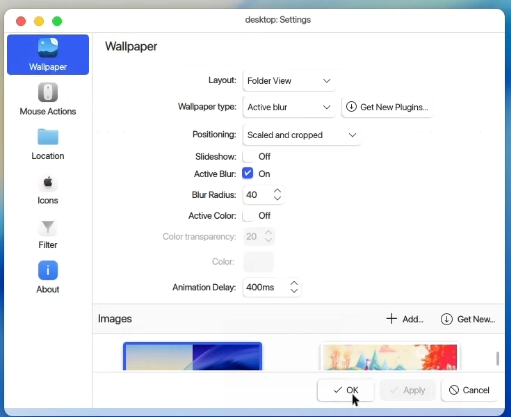
Task: Close the window with the red button
Action: 21,21
